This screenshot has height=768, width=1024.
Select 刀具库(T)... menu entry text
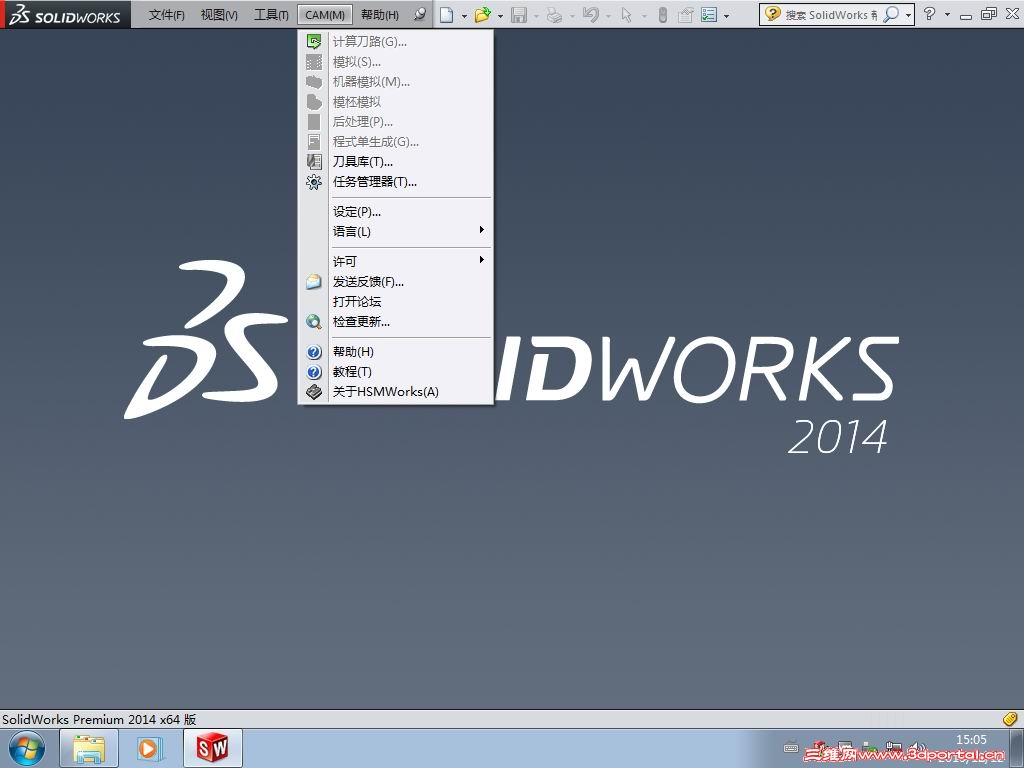(362, 161)
